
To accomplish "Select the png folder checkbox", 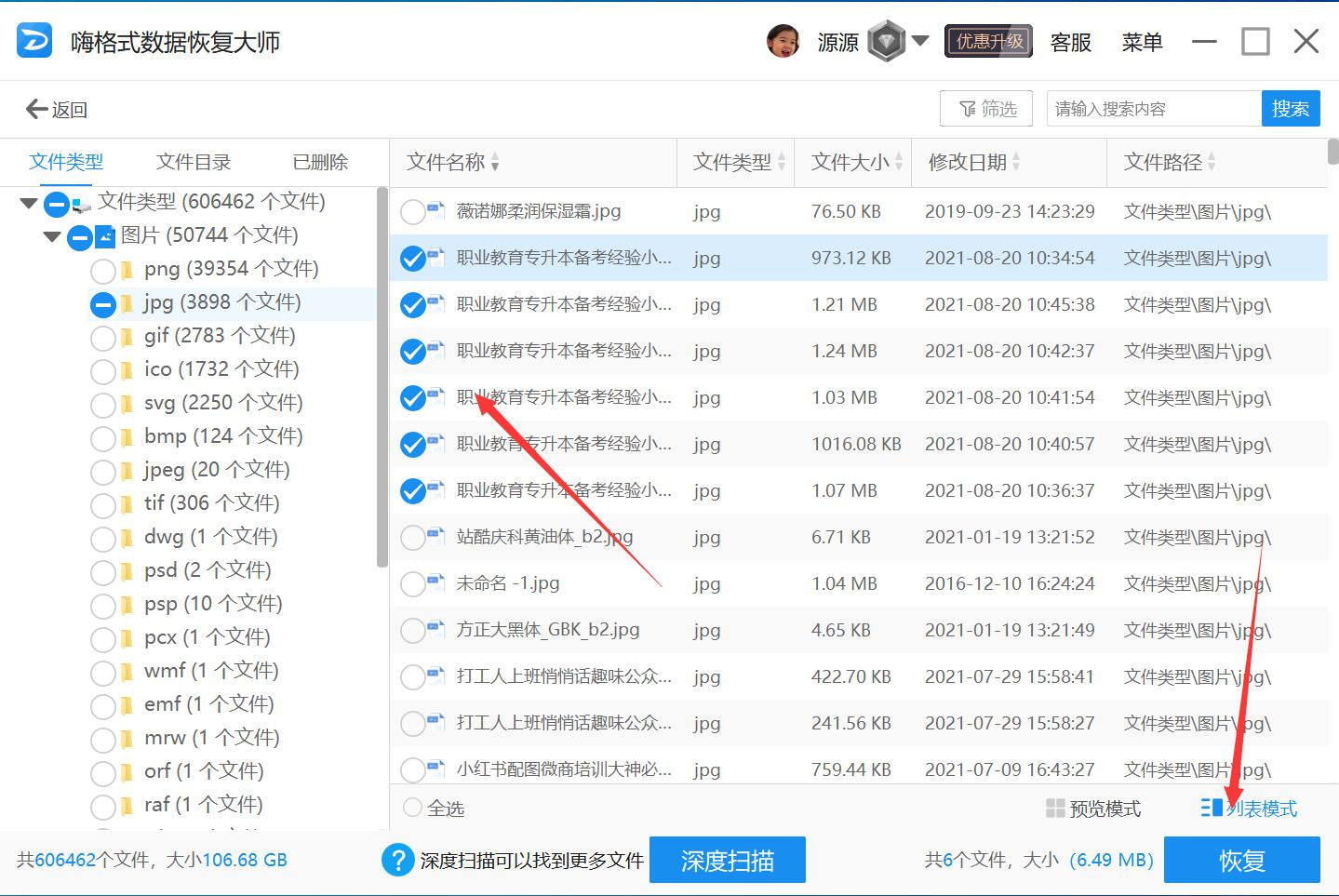I will click(103, 271).
